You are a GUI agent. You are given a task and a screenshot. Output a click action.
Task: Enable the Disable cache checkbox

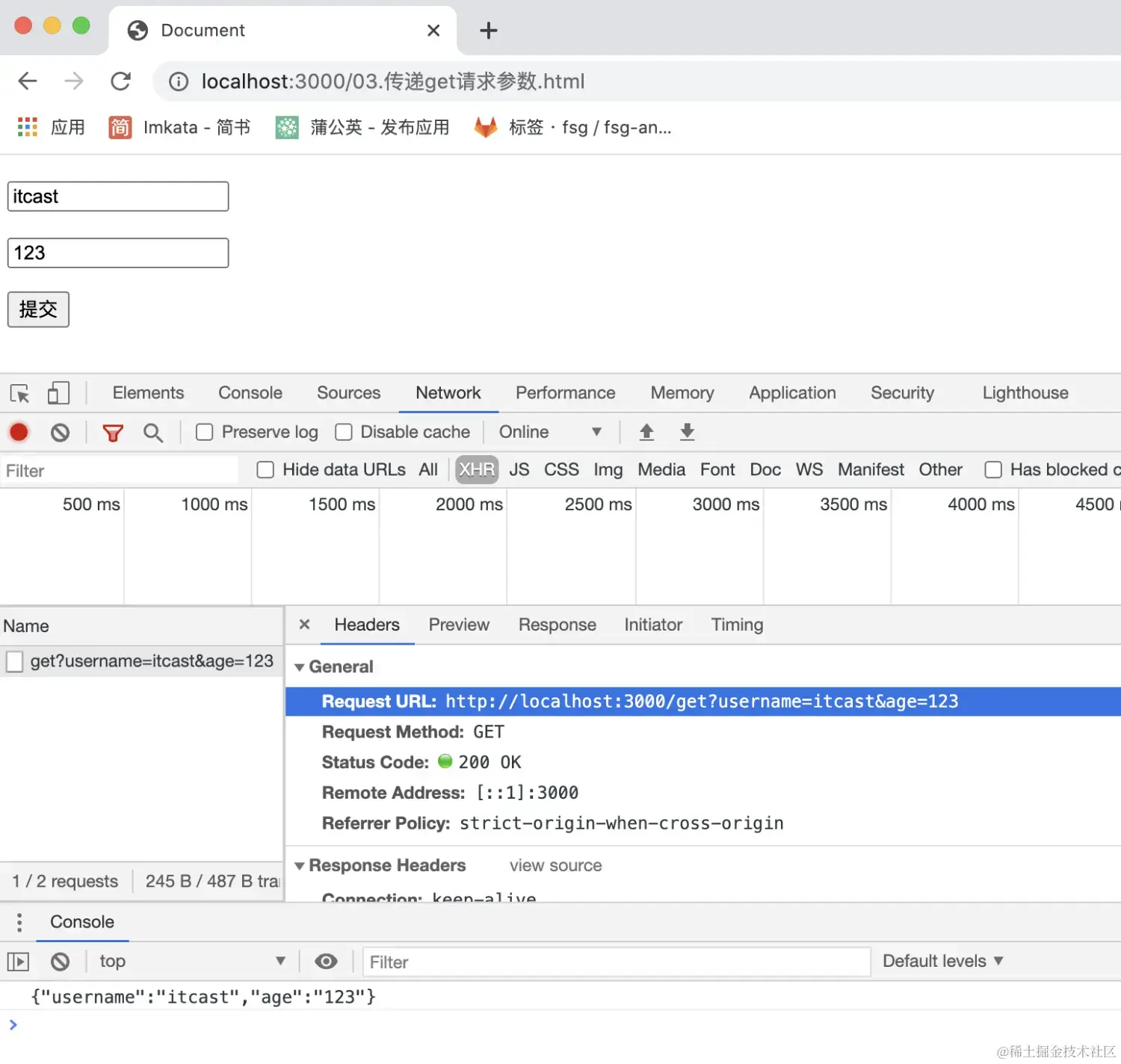coord(344,433)
